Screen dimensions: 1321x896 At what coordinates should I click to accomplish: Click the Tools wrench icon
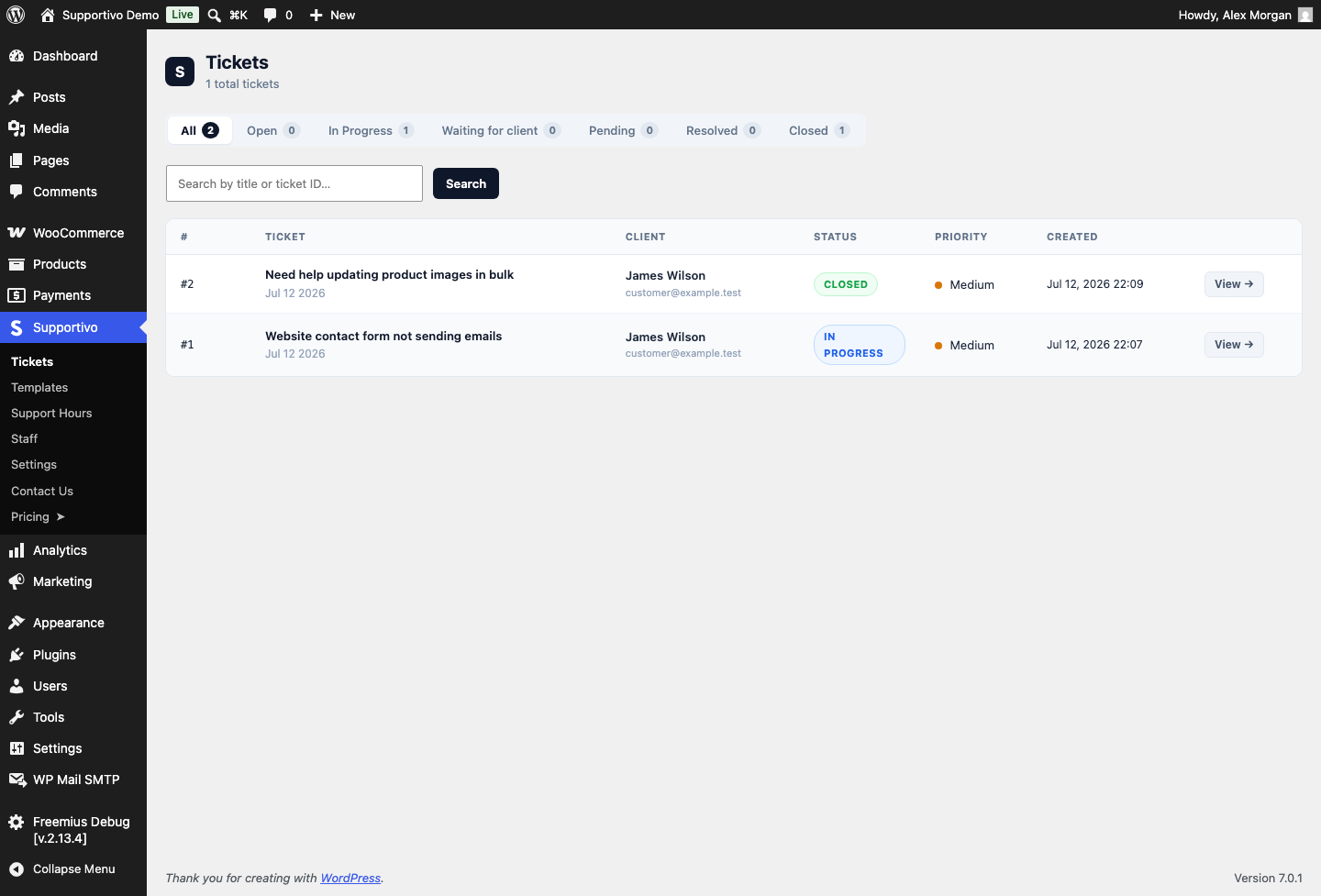tap(17, 717)
